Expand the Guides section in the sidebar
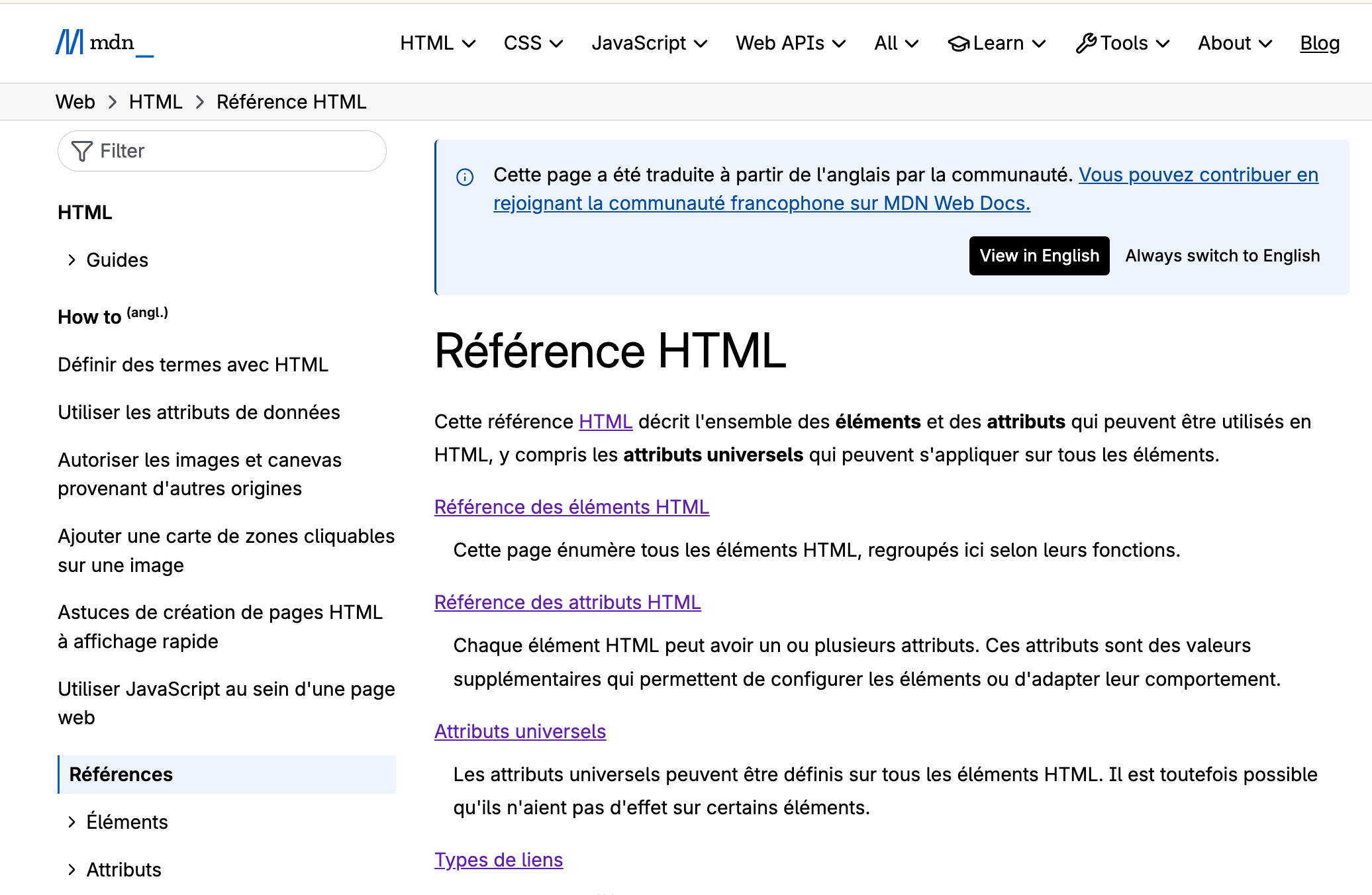 [x=116, y=259]
